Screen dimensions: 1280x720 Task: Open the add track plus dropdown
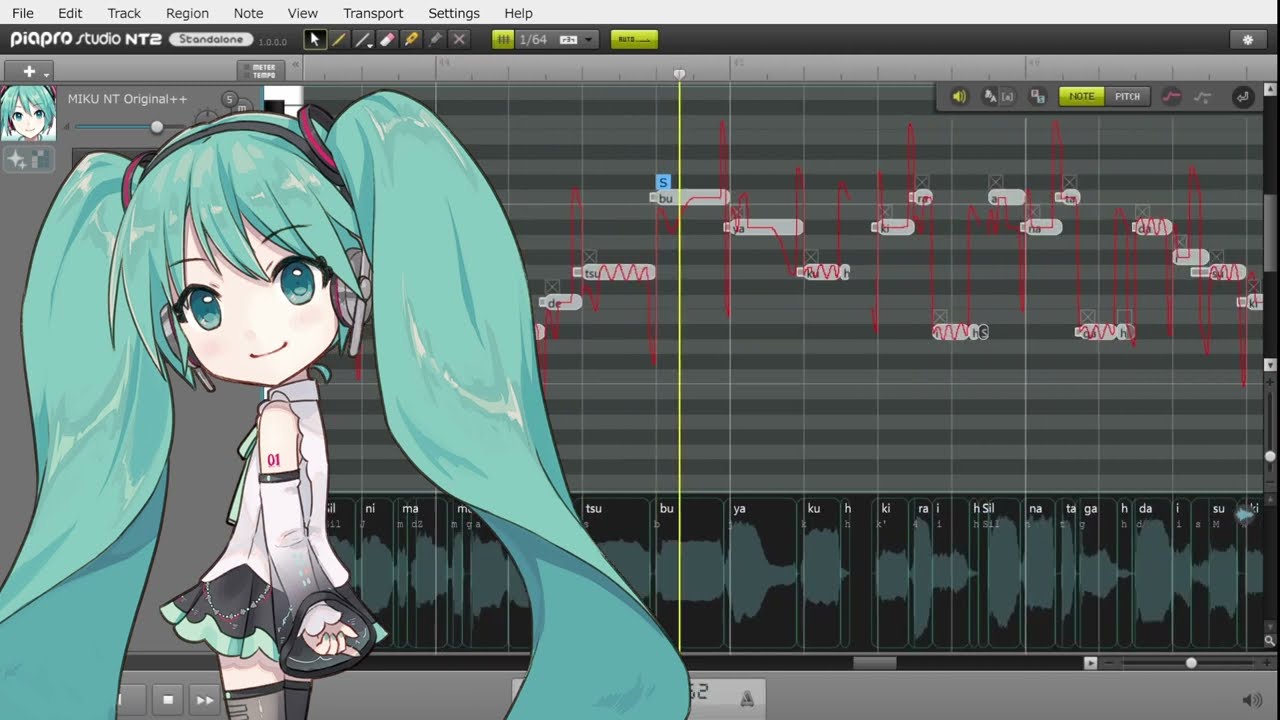pos(29,71)
